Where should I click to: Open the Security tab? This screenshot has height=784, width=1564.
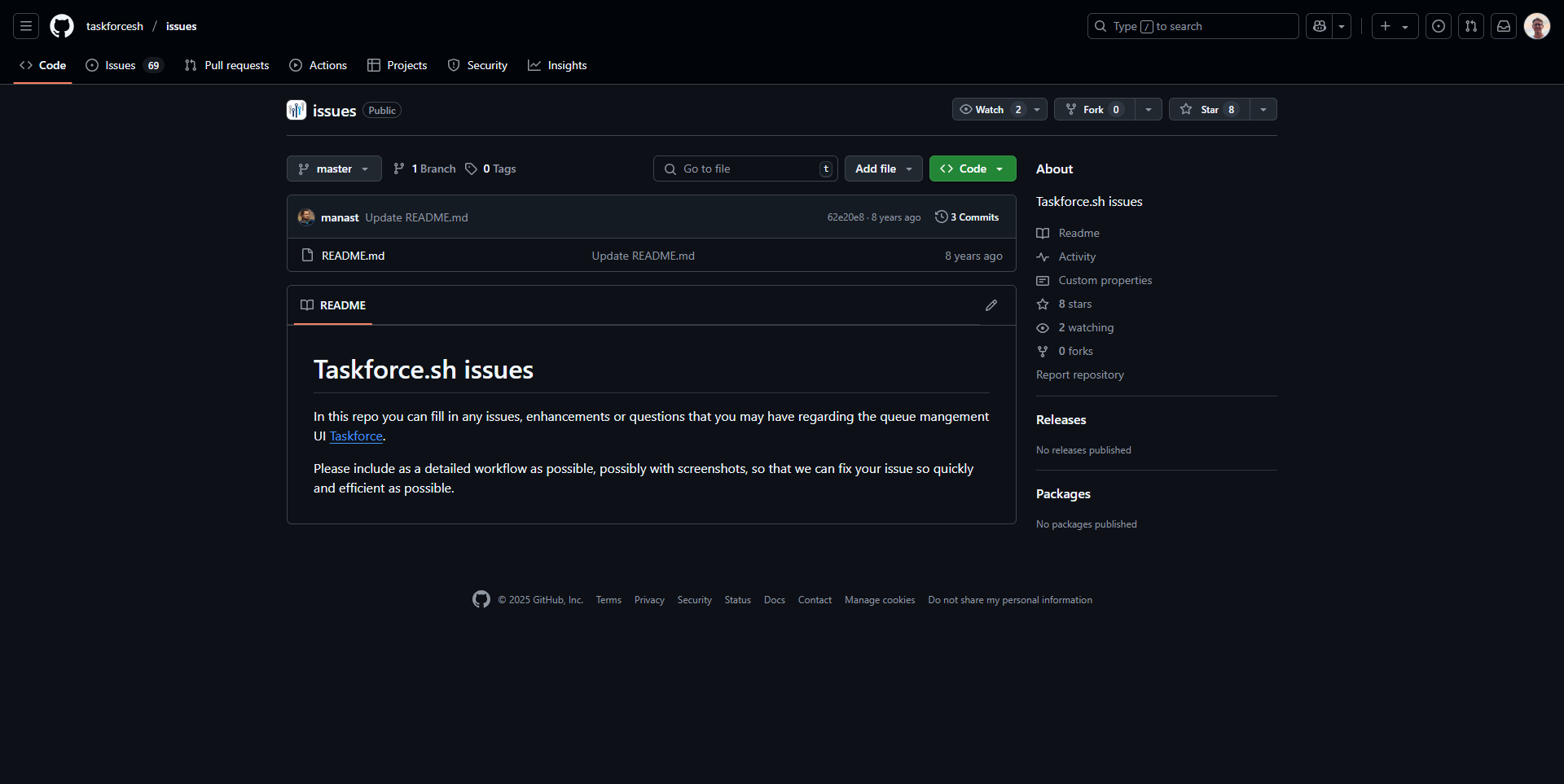477,65
